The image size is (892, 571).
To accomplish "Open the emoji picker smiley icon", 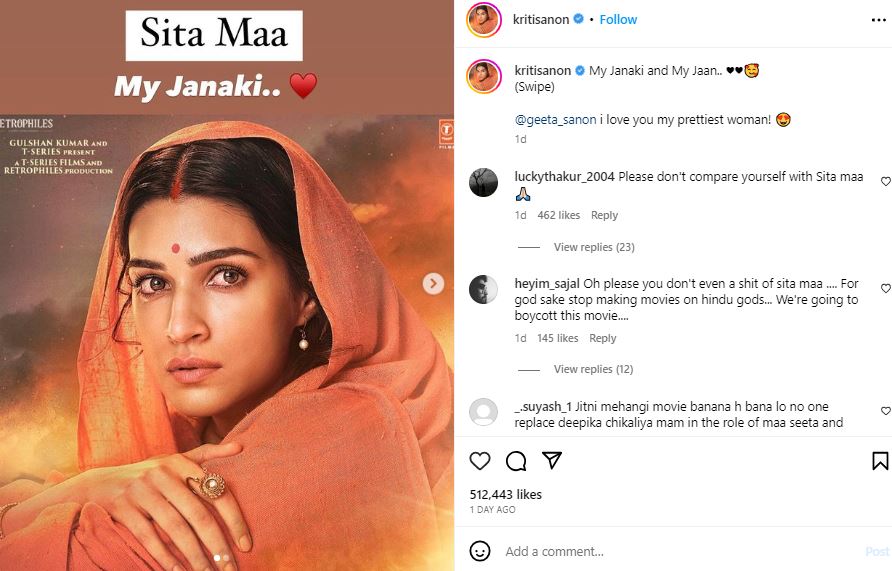I will click(480, 551).
